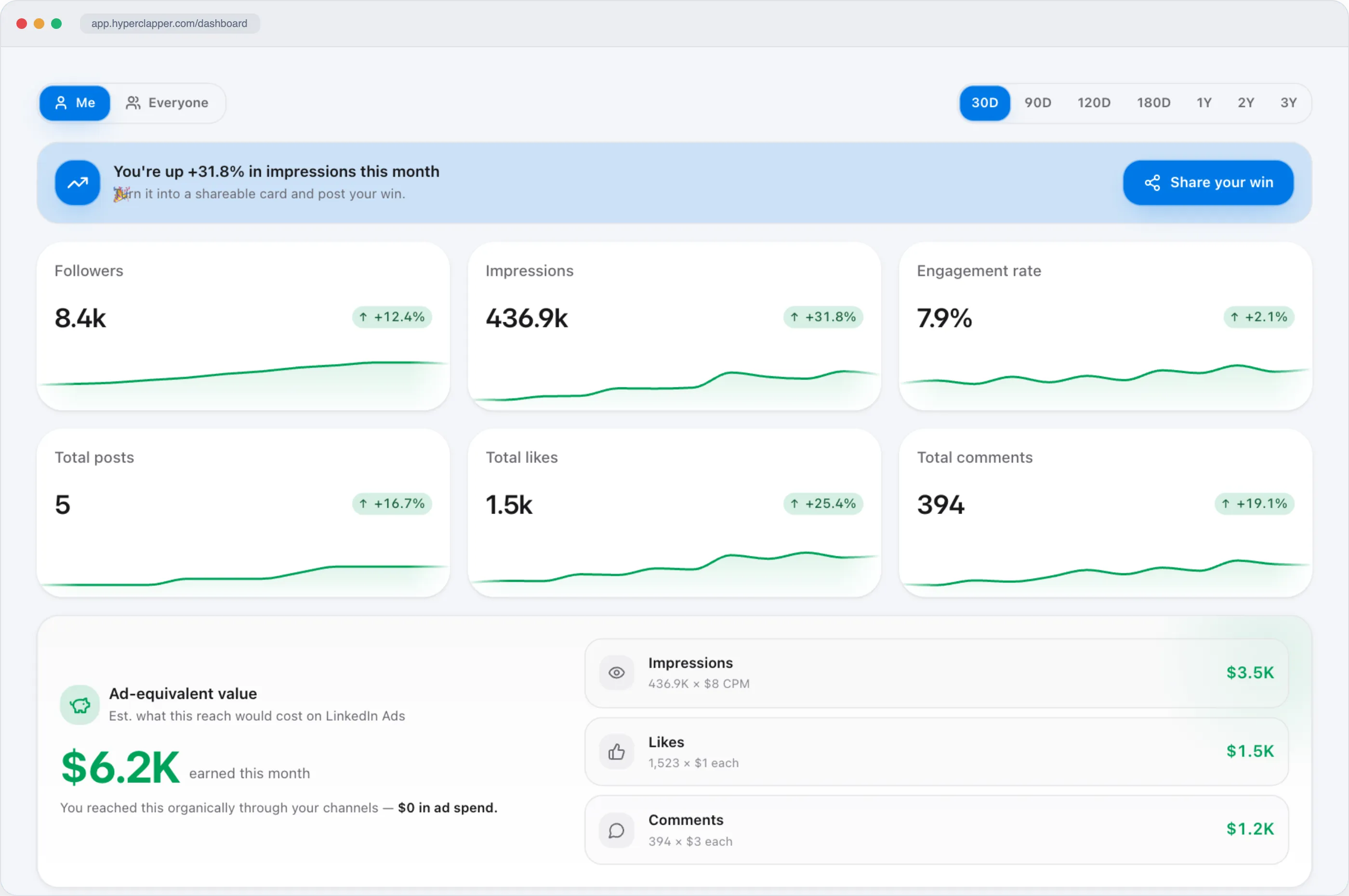Click the Followers +12.4% badge
The height and width of the screenshot is (896, 1349).
(x=392, y=316)
